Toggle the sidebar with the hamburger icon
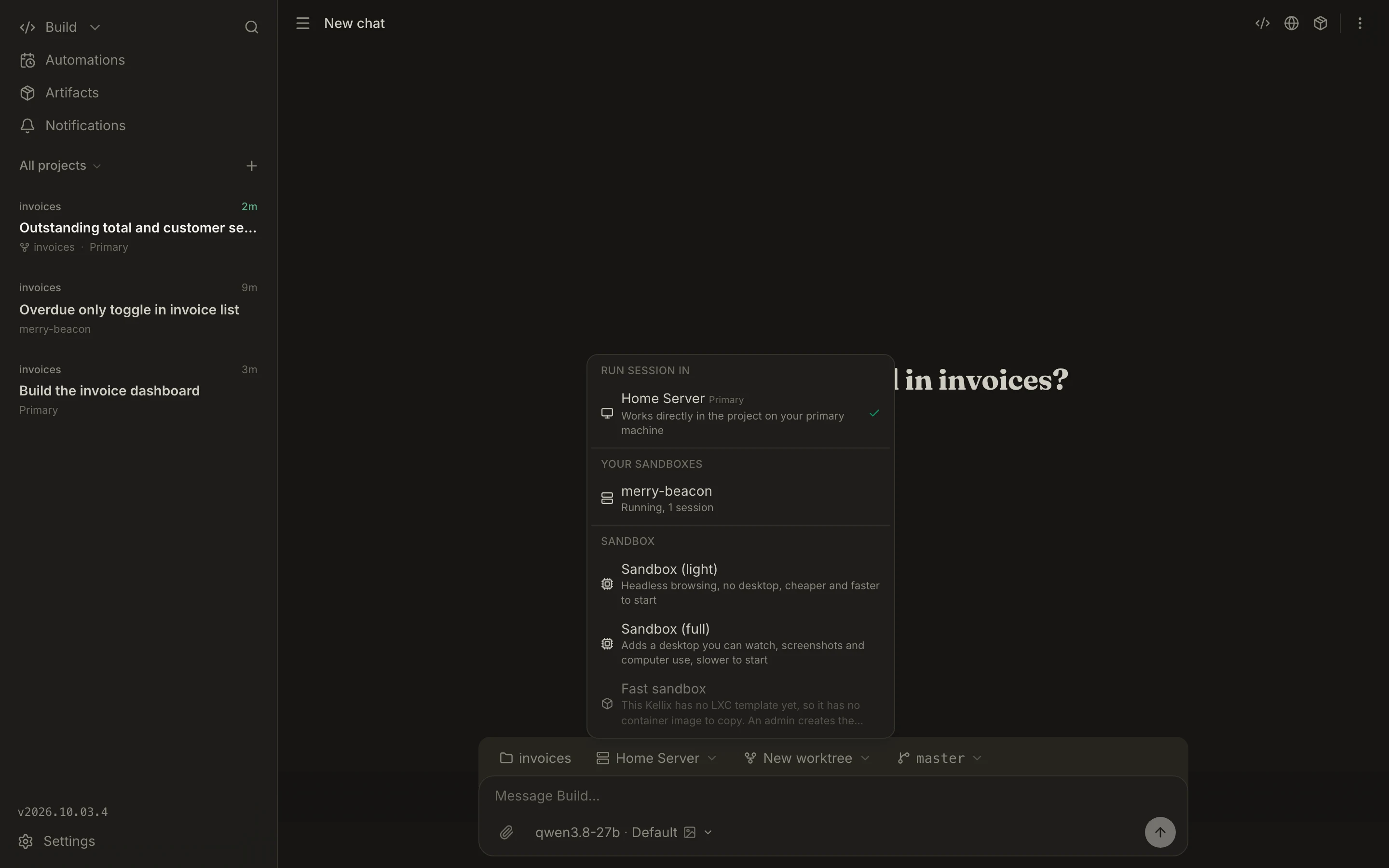The image size is (1389, 868). click(x=302, y=24)
